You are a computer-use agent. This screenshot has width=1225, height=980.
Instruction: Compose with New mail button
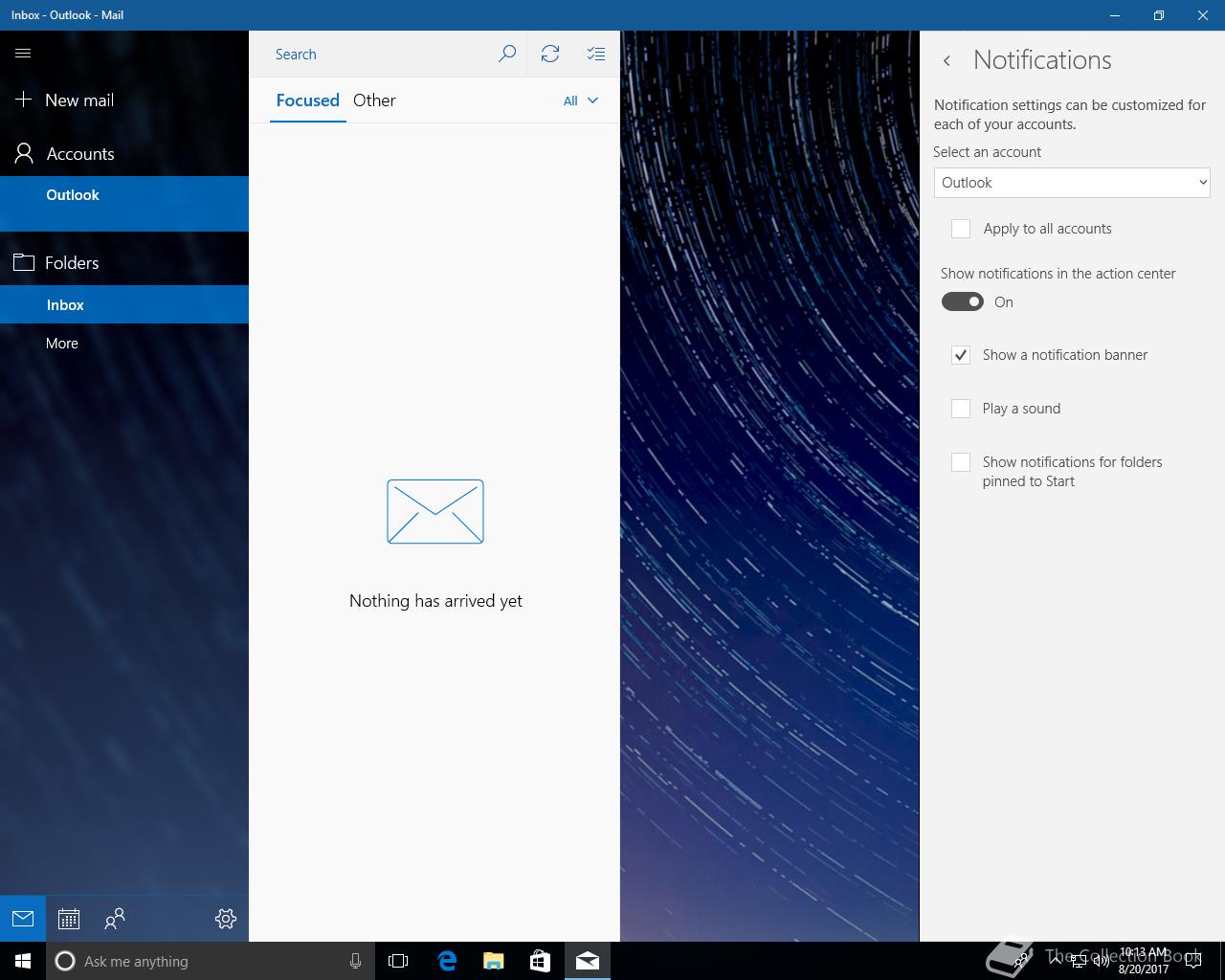(x=78, y=100)
